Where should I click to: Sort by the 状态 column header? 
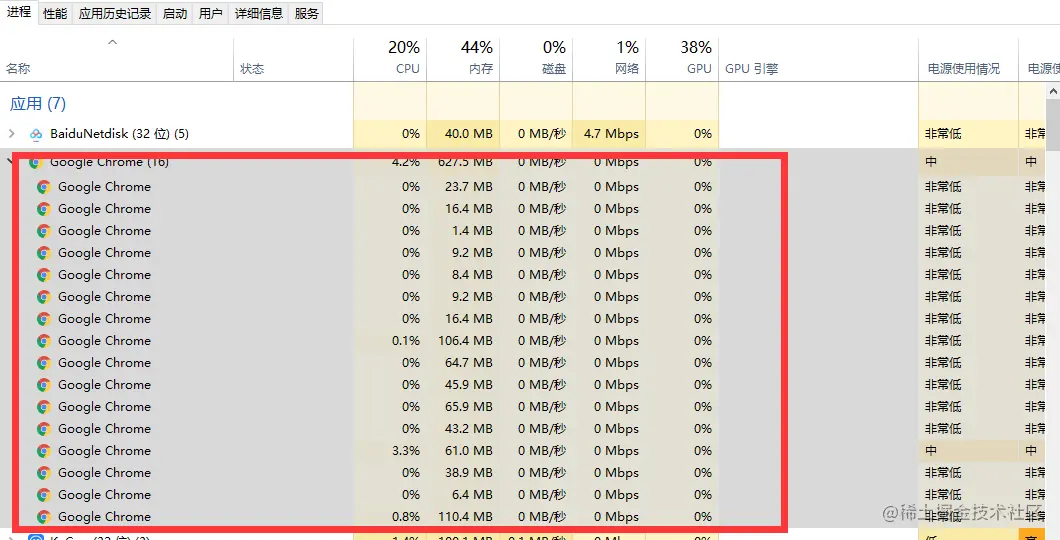click(x=293, y=59)
